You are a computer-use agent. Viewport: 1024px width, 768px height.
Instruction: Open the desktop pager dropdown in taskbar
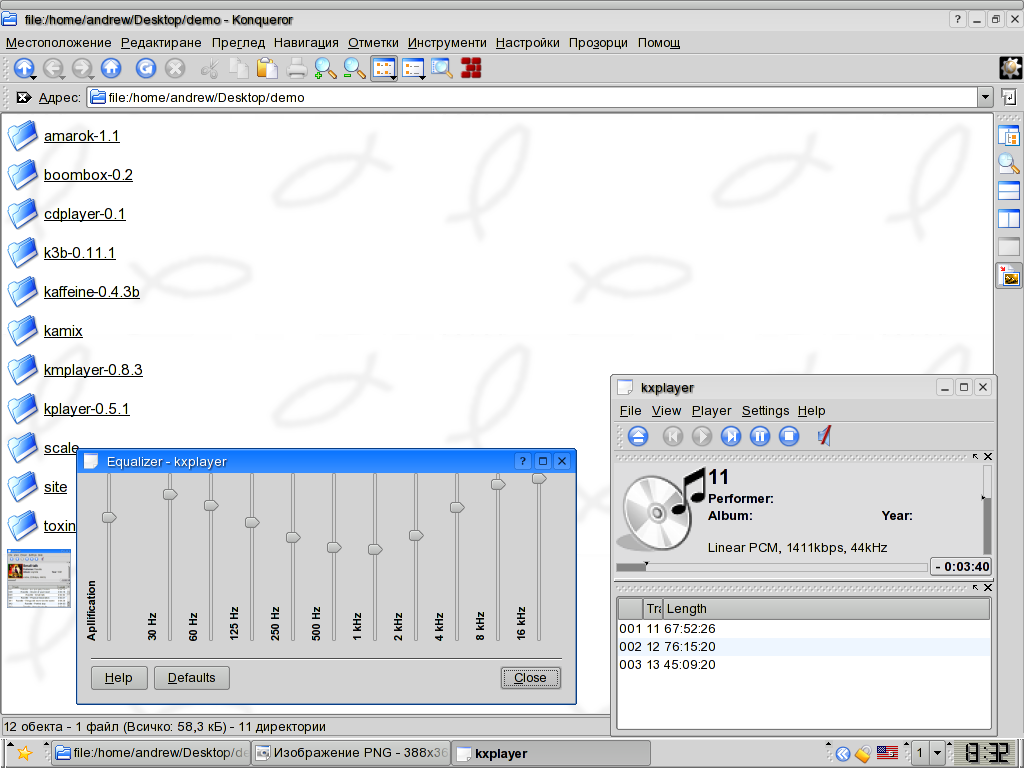[x=936, y=752]
